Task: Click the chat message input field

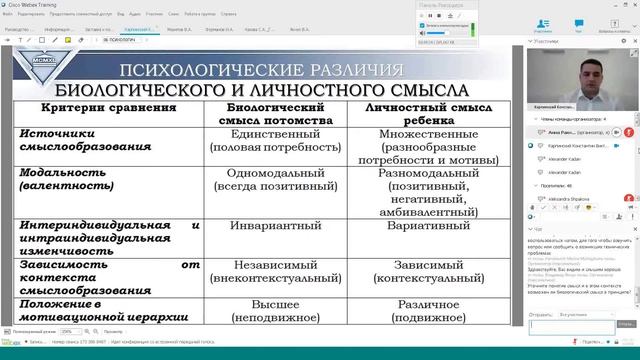Action: pos(572,327)
